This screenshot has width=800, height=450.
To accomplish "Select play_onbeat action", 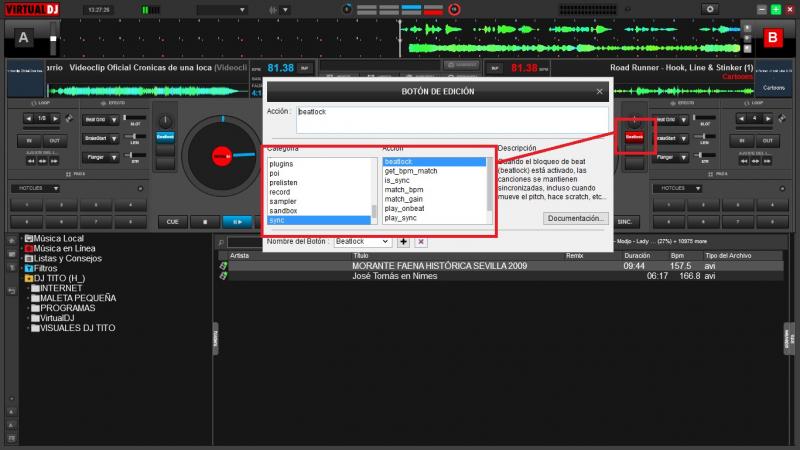I will point(405,208).
